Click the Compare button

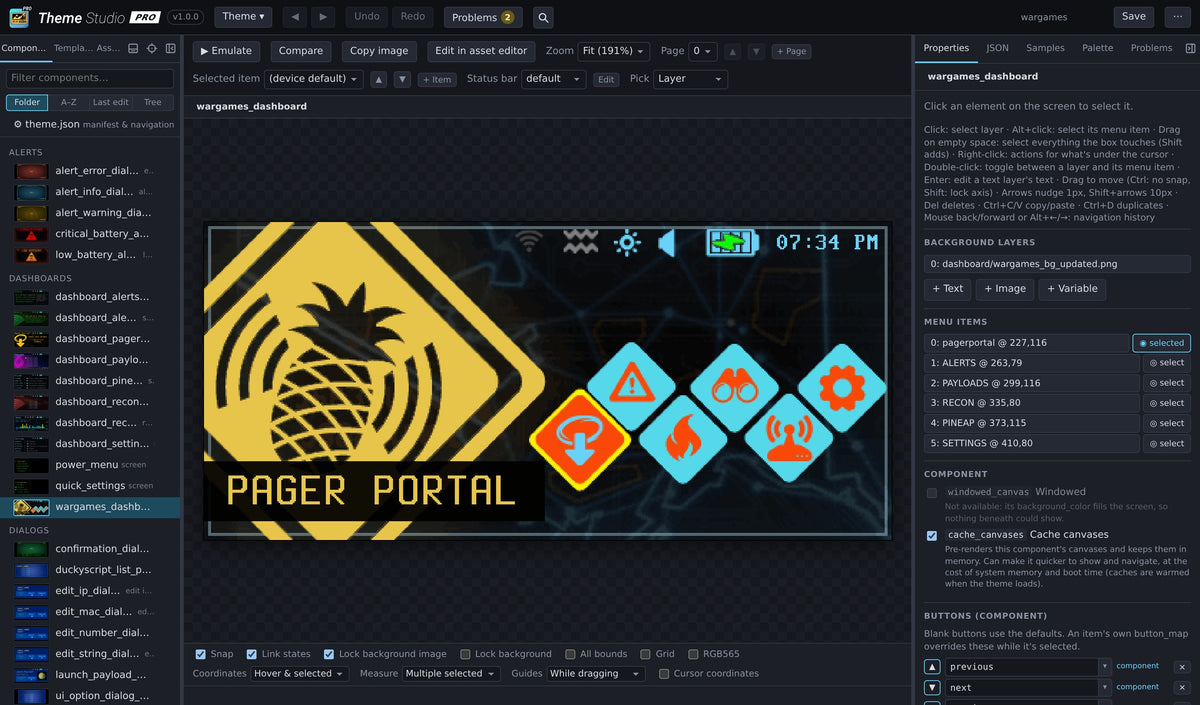[301, 51]
